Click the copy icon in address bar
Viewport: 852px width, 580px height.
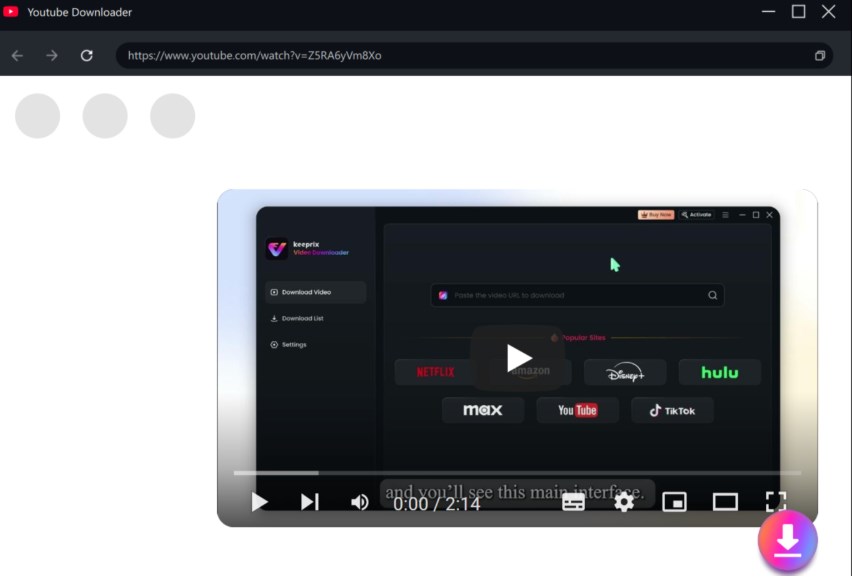point(819,55)
